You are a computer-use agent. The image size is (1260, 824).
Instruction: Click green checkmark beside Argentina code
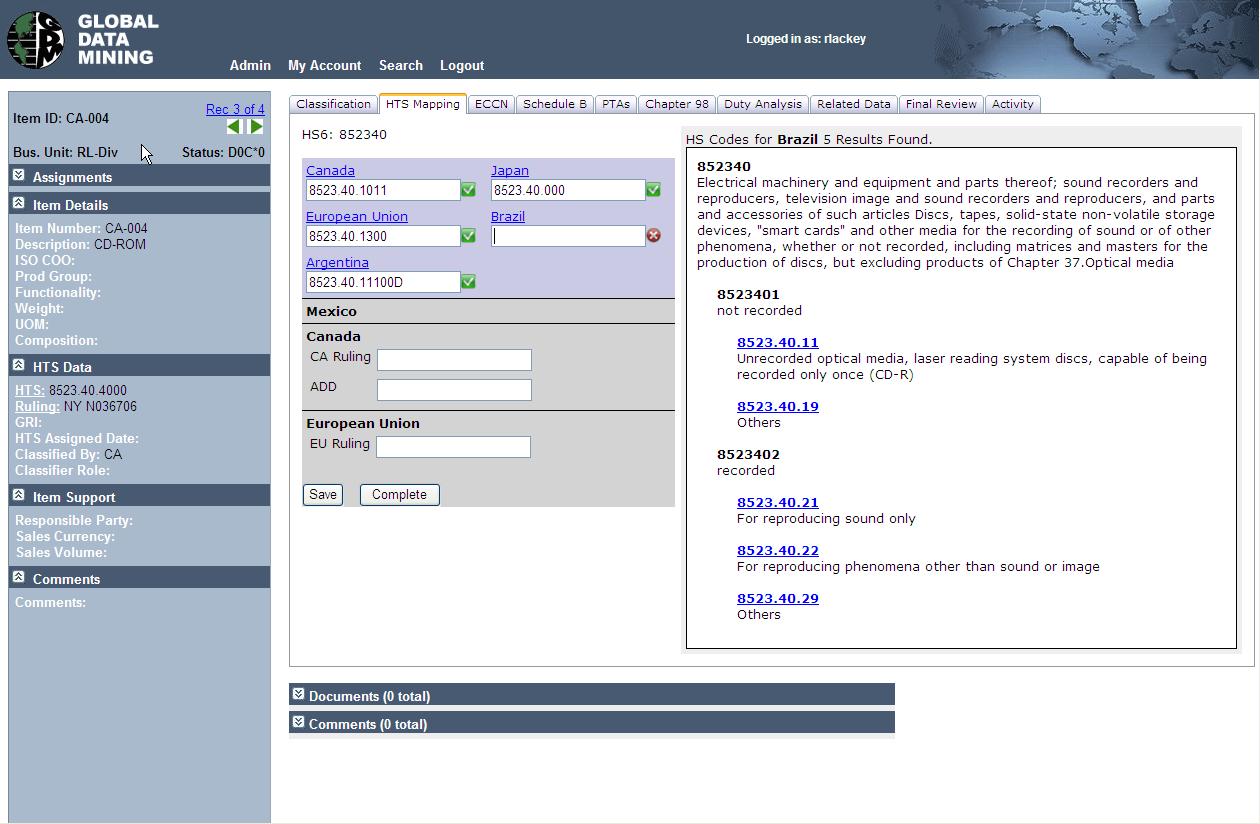(468, 282)
